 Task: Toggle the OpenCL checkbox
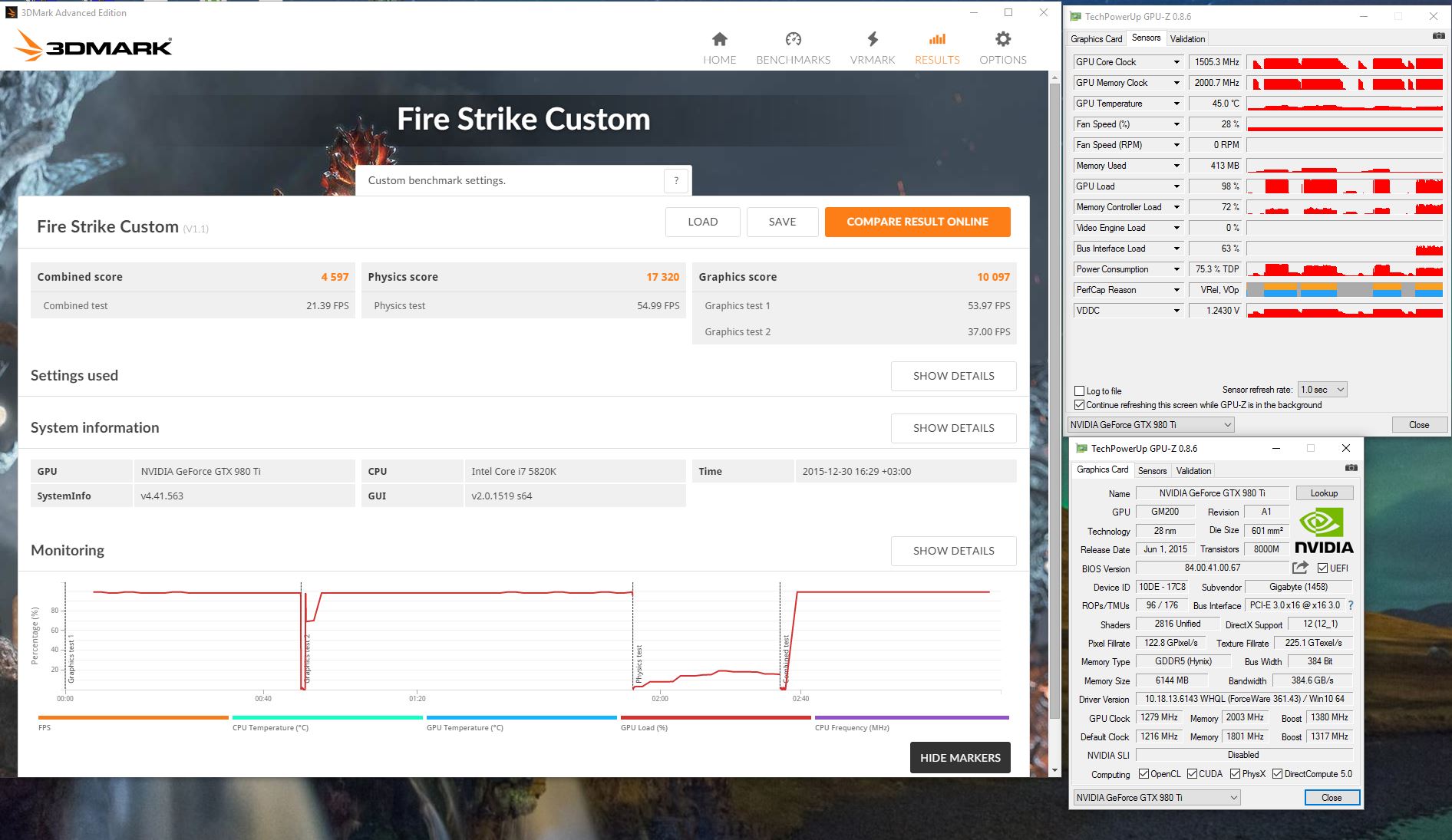[1143, 774]
